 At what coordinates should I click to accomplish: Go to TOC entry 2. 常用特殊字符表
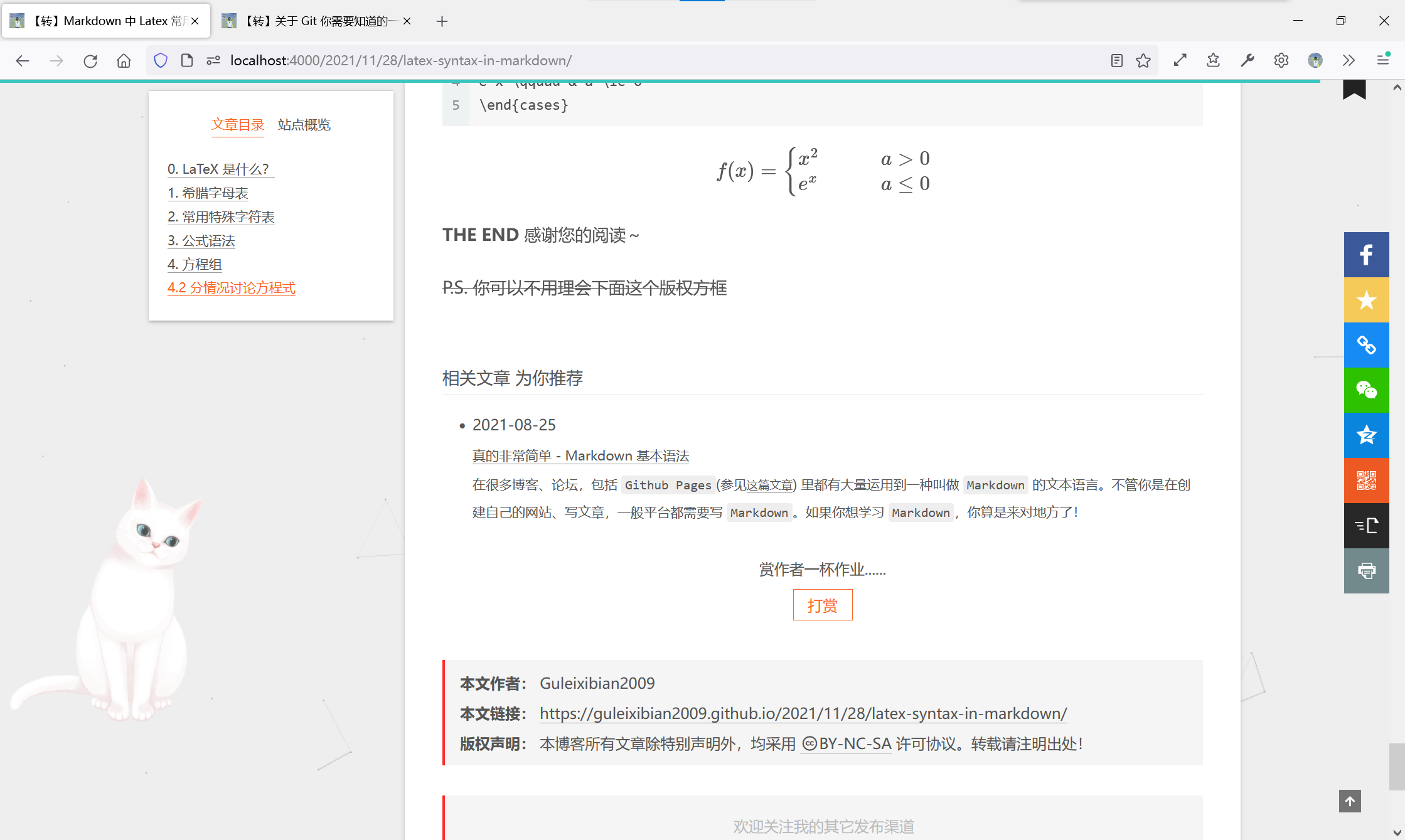tap(221, 217)
